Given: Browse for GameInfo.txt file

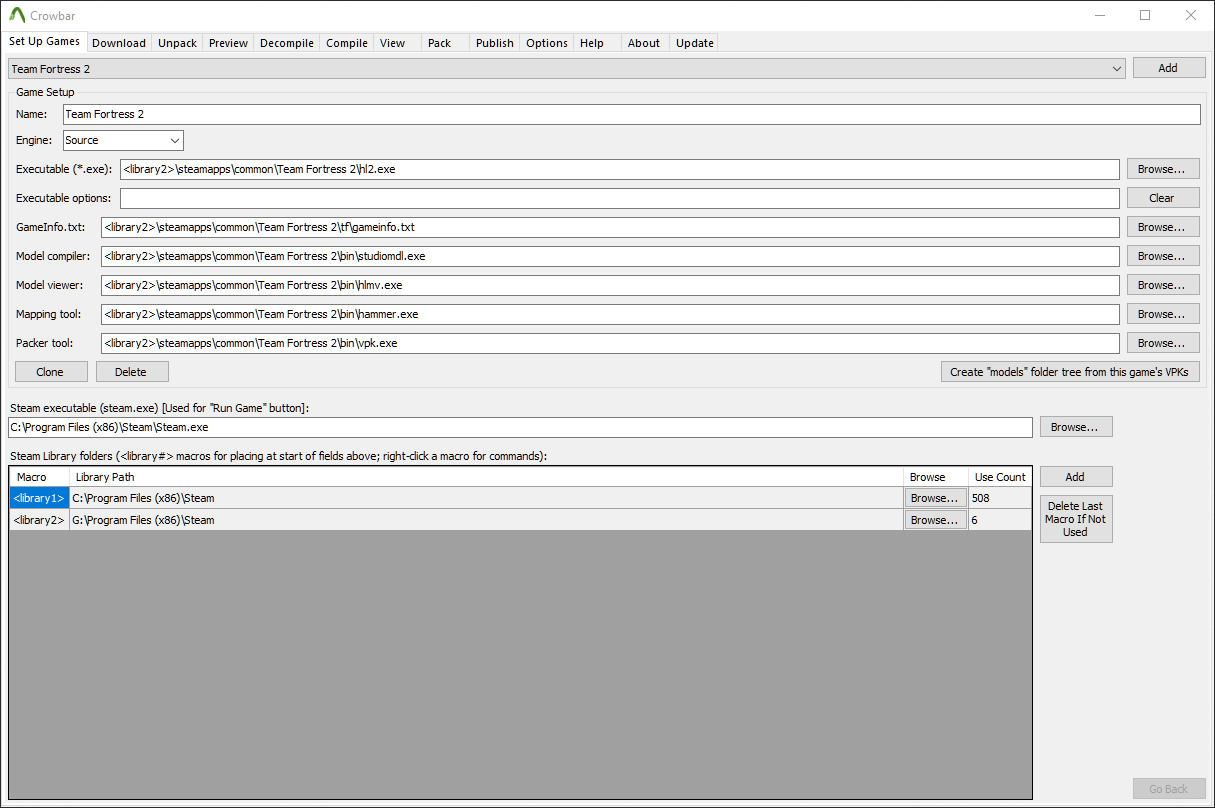Looking at the screenshot, I should [x=1163, y=227].
